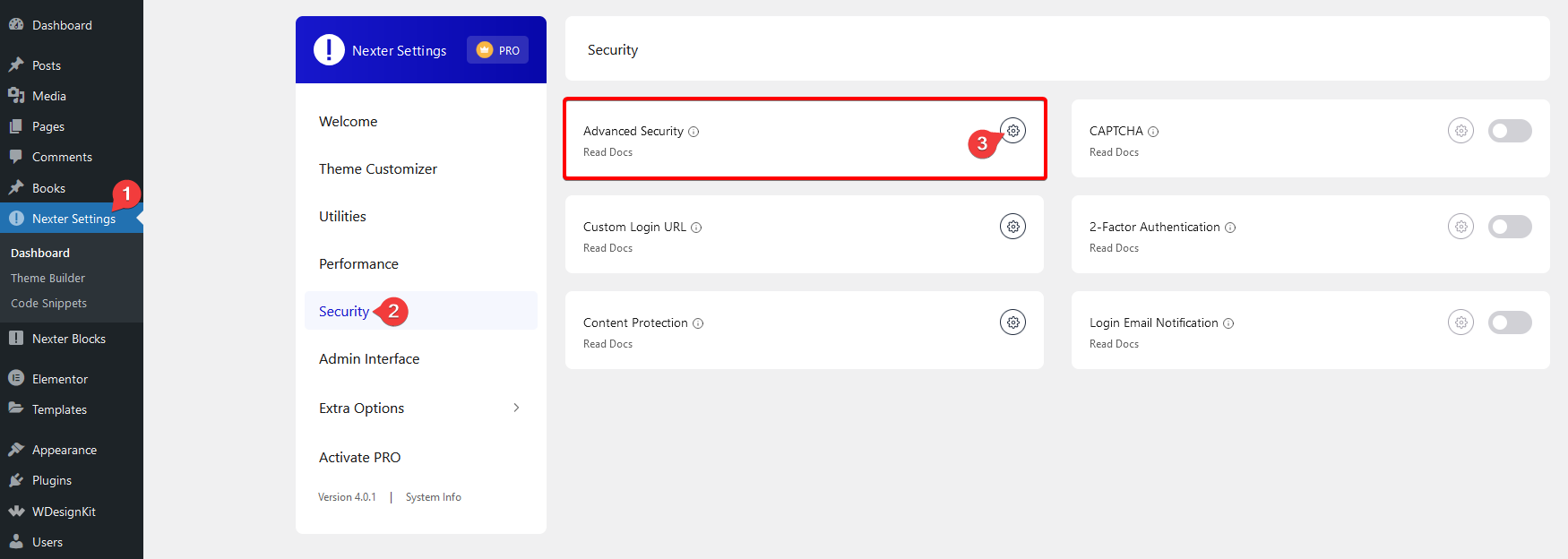Click info icon beside Login Email Notification

coord(1228,323)
